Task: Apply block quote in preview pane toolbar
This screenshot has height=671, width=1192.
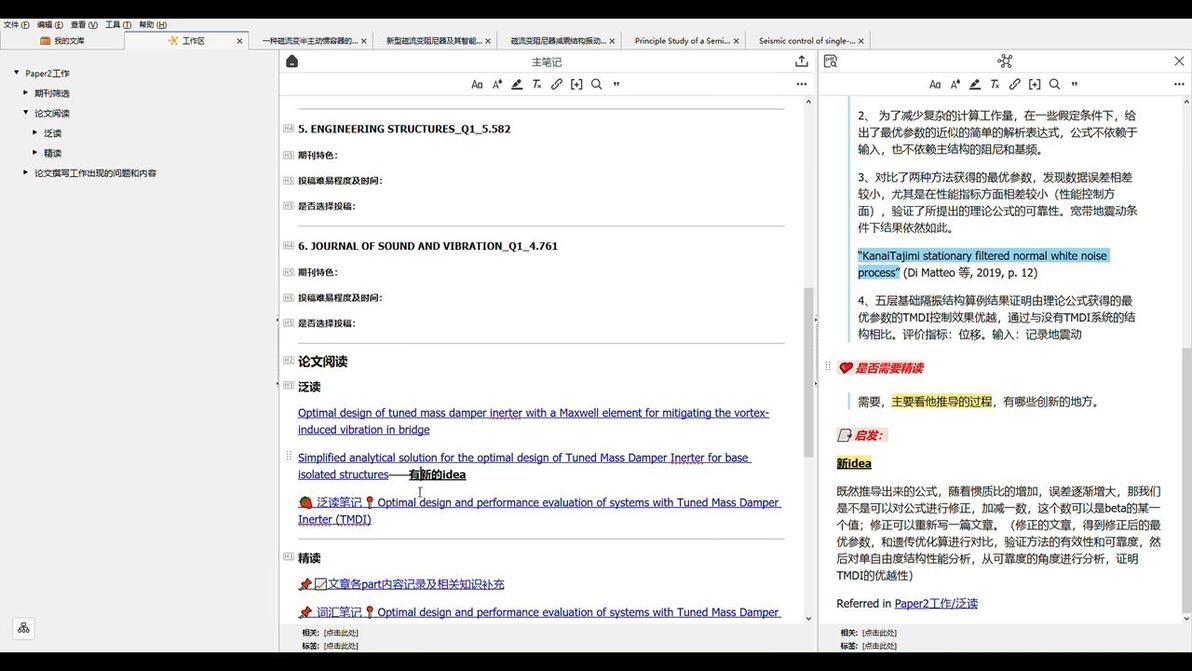Action: pyautogui.click(x=1074, y=84)
